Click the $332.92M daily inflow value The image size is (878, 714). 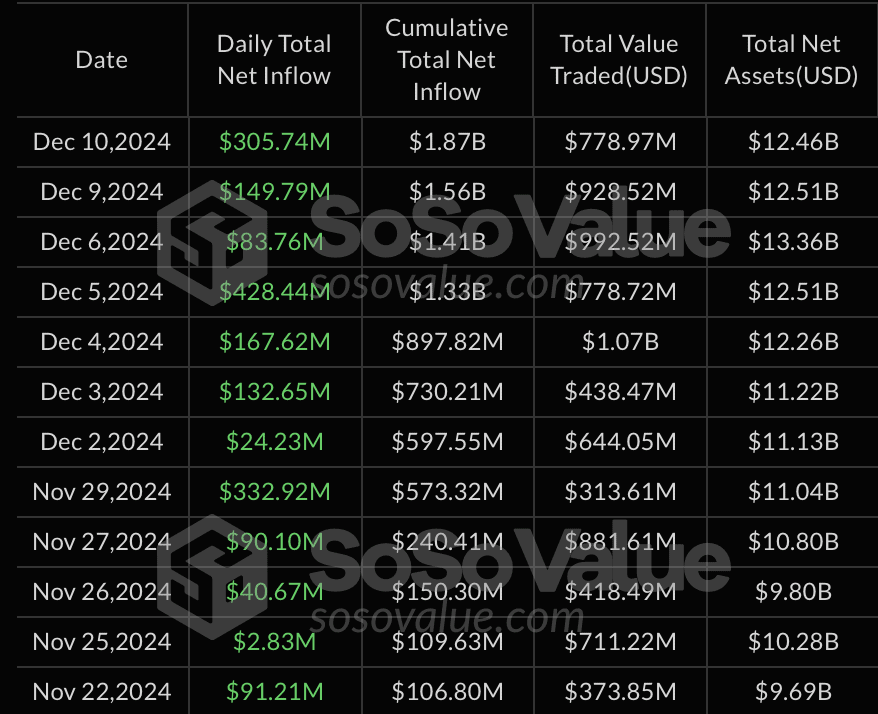pos(274,492)
